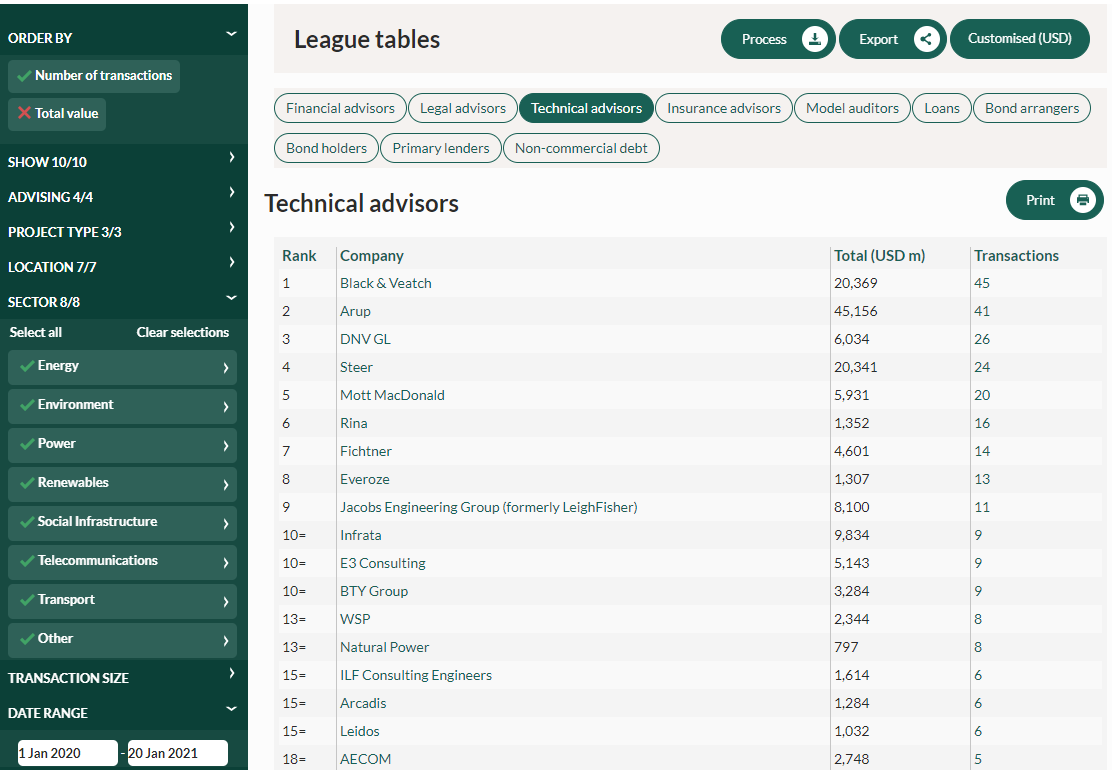Expand the Transport sub-sector arrow

point(226,602)
